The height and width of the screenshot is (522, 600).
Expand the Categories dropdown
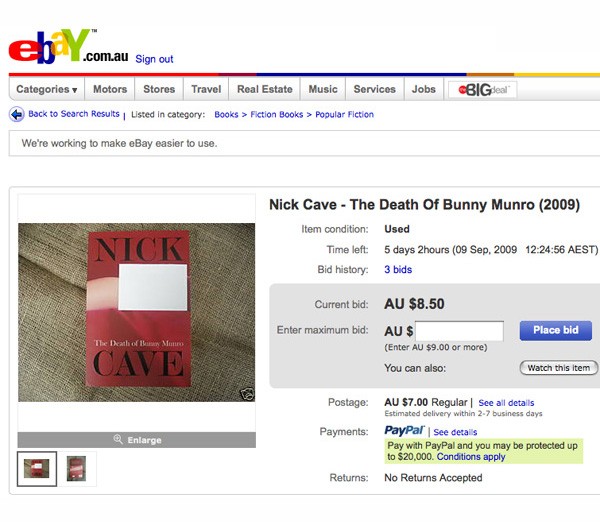click(46, 89)
